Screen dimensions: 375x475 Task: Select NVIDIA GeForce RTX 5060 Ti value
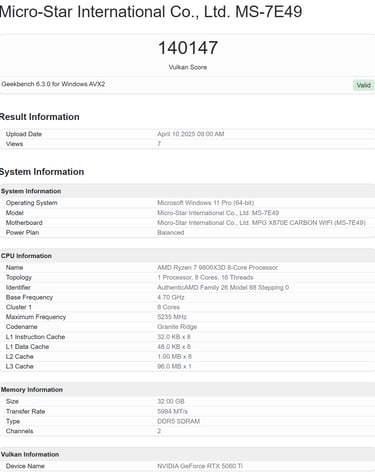pos(200,466)
